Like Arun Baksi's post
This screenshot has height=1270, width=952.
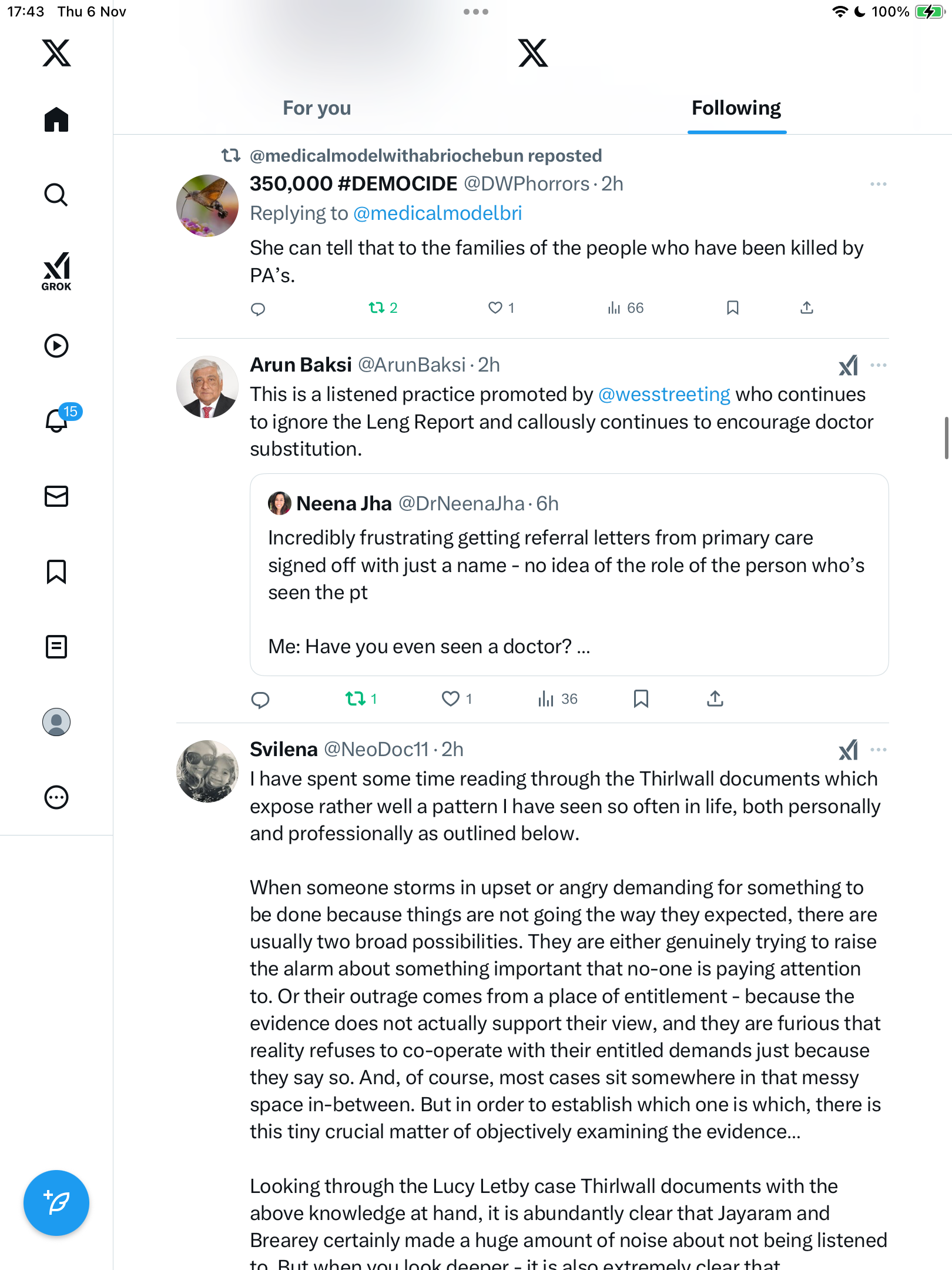[451, 698]
